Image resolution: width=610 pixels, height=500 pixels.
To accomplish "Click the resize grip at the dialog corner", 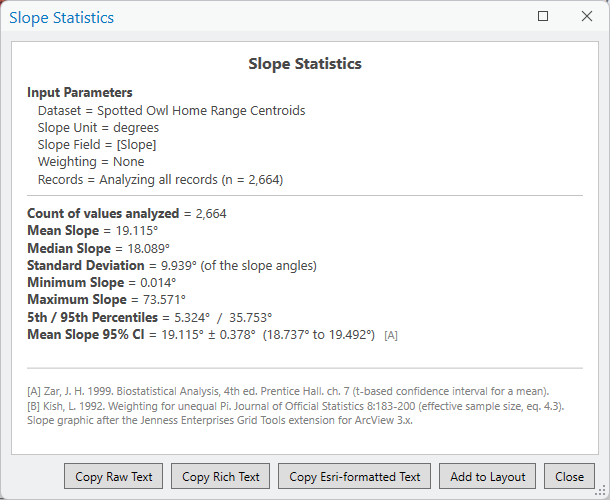I will (602, 493).
